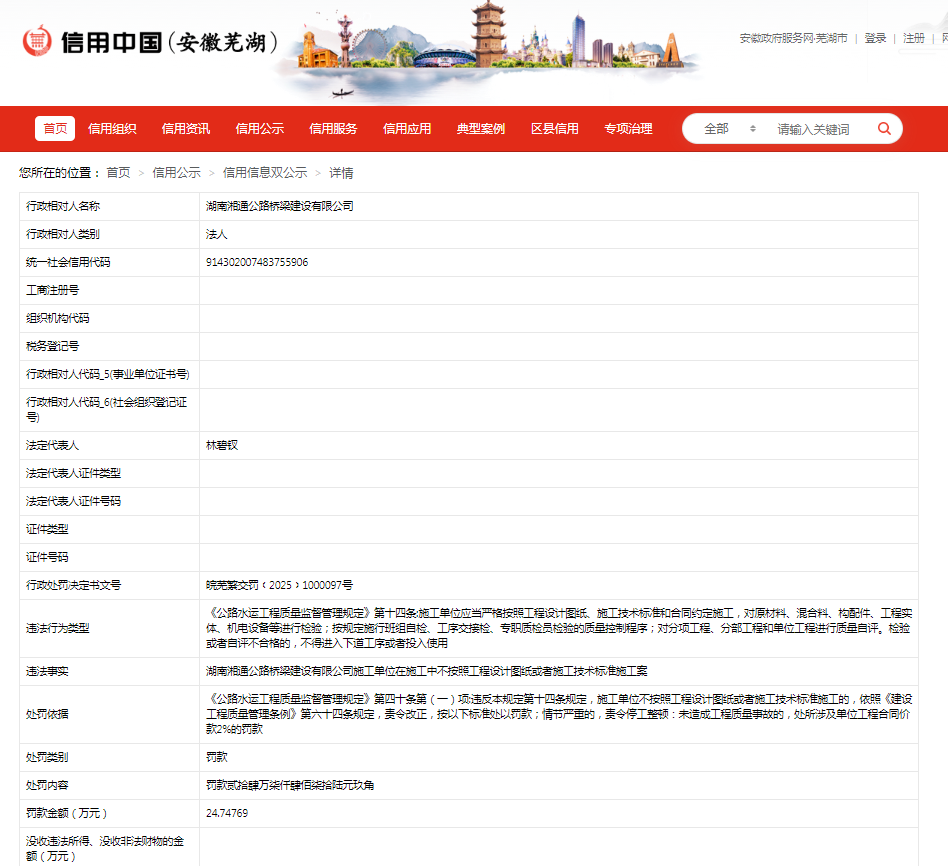The image size is (948, 866).
Task: Open the 全部 search category dropdown
Action: click(x=729, y=129)
